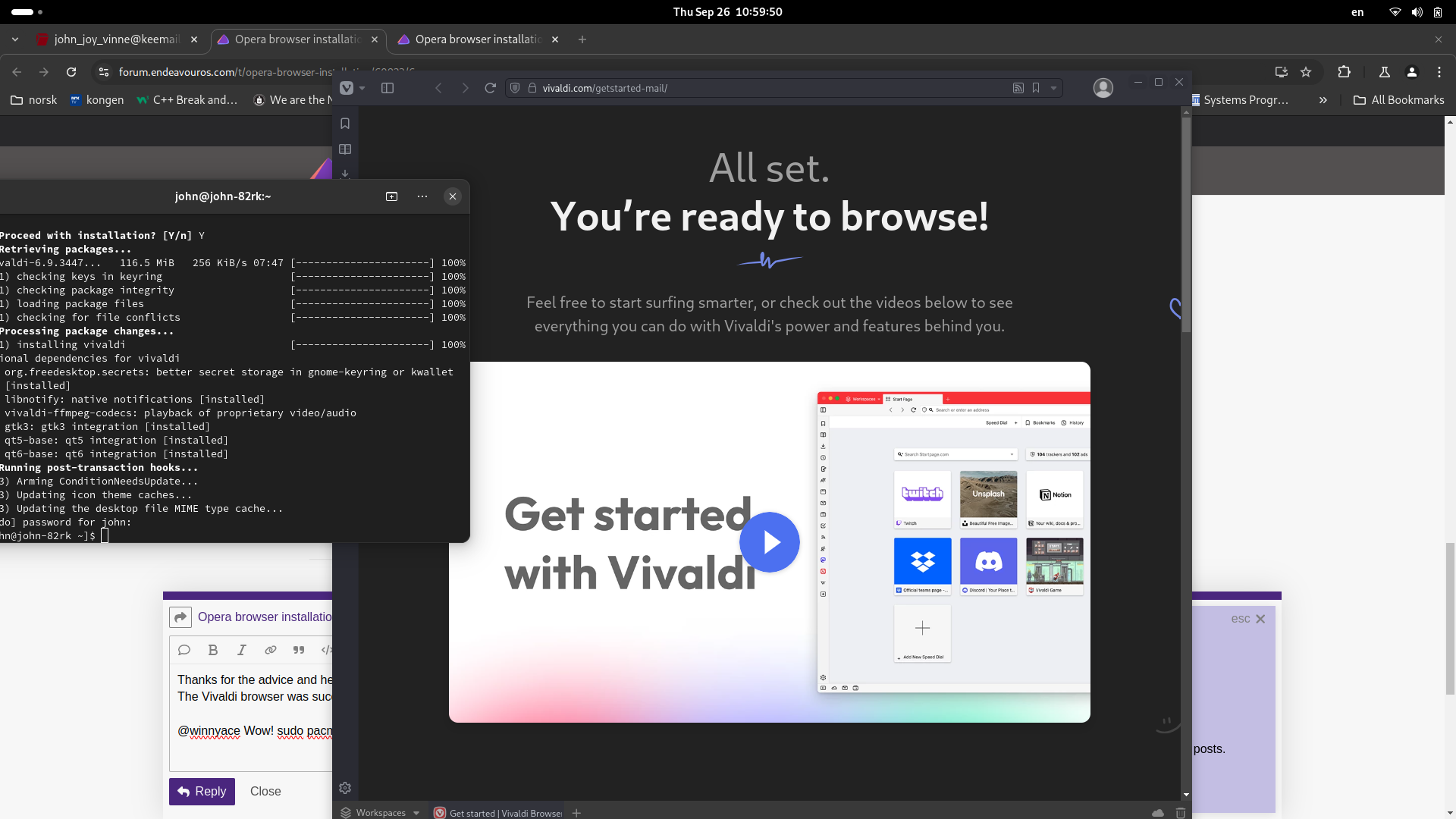The width and height of the screenshot is (1456, 819).
Task: Open the Vivaldi profile avatar
Action: click(1103, 88)
